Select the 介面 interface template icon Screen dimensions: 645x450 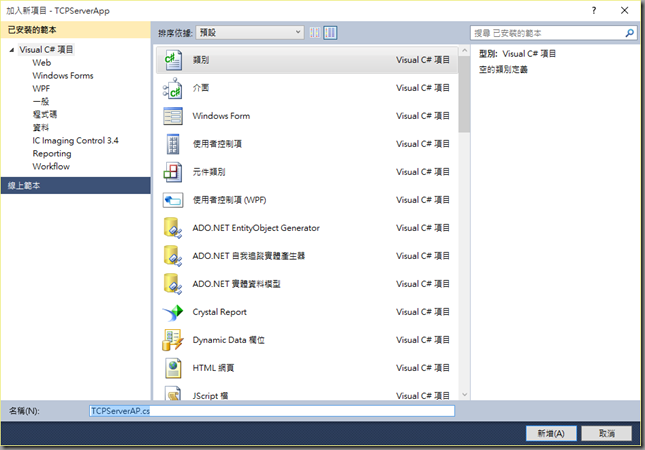pos(173,88)
